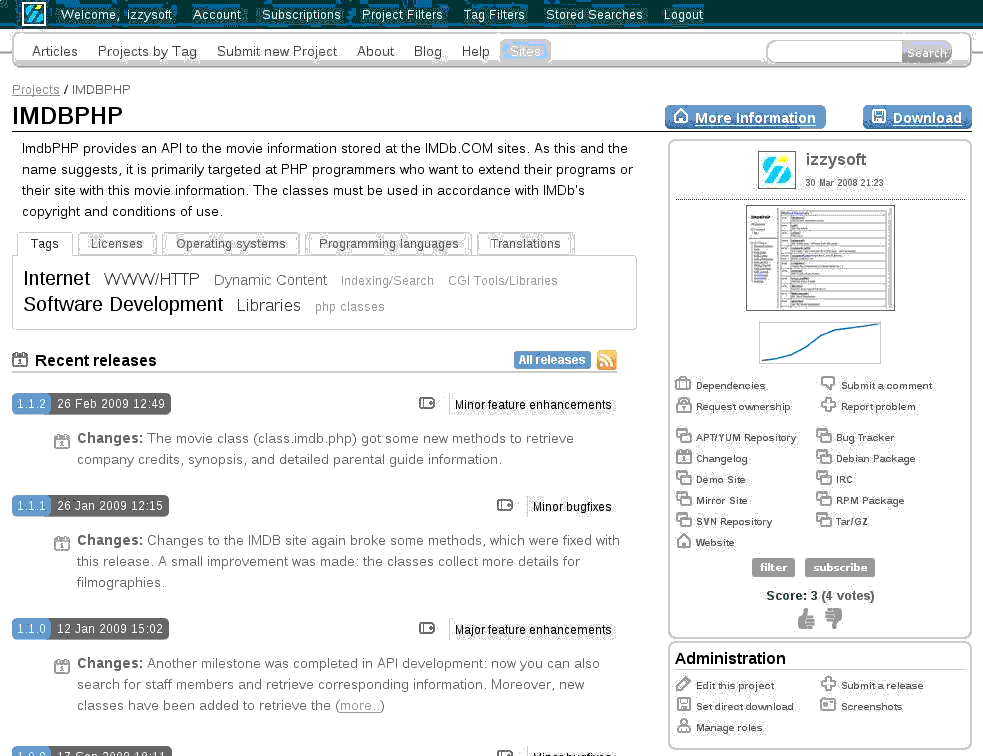Viewport: 983px width, 756px height.
Task: Select the Tags tab
Action: click(45, 243)
